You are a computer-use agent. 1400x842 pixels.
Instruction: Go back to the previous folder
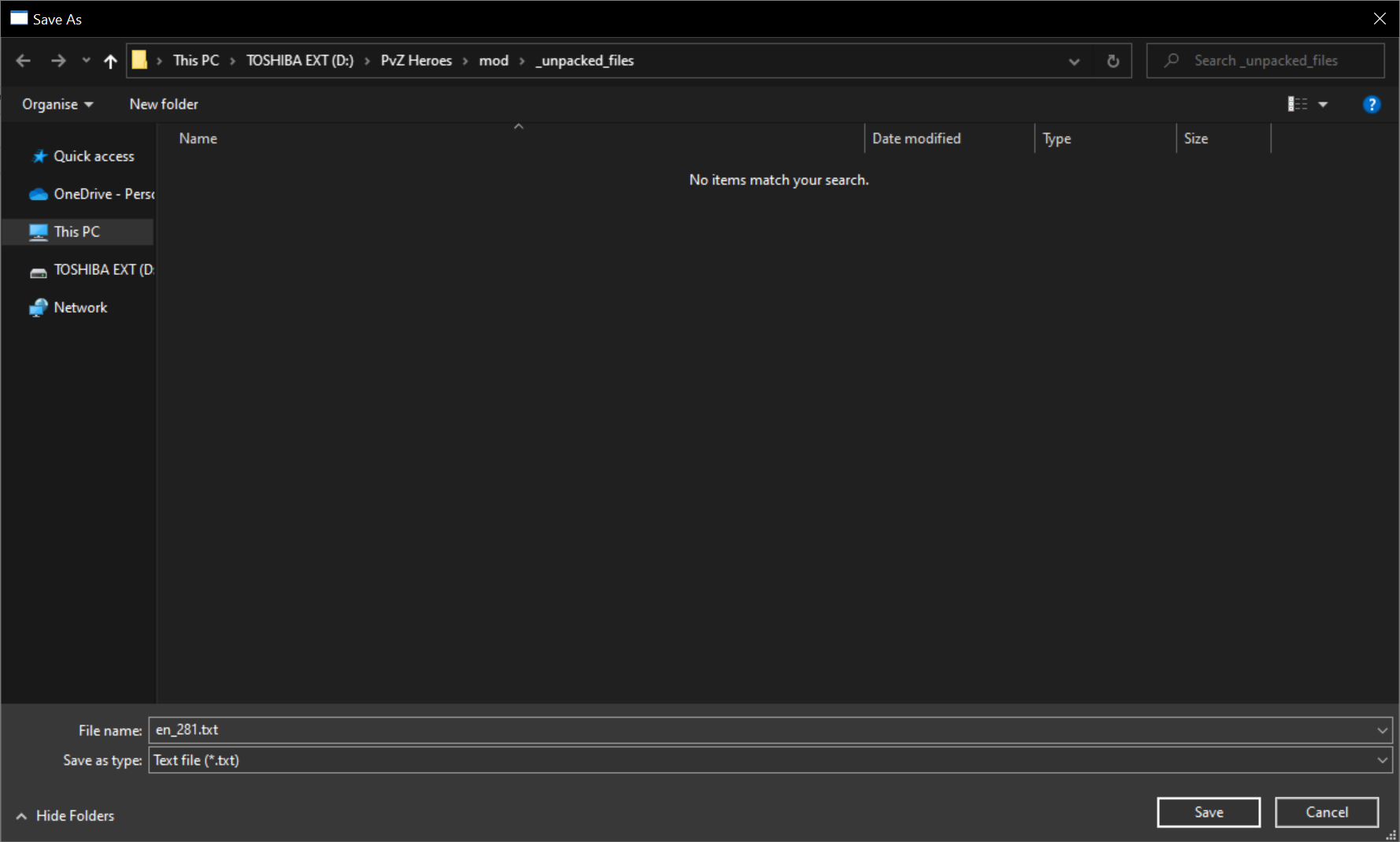pos(23,61)
